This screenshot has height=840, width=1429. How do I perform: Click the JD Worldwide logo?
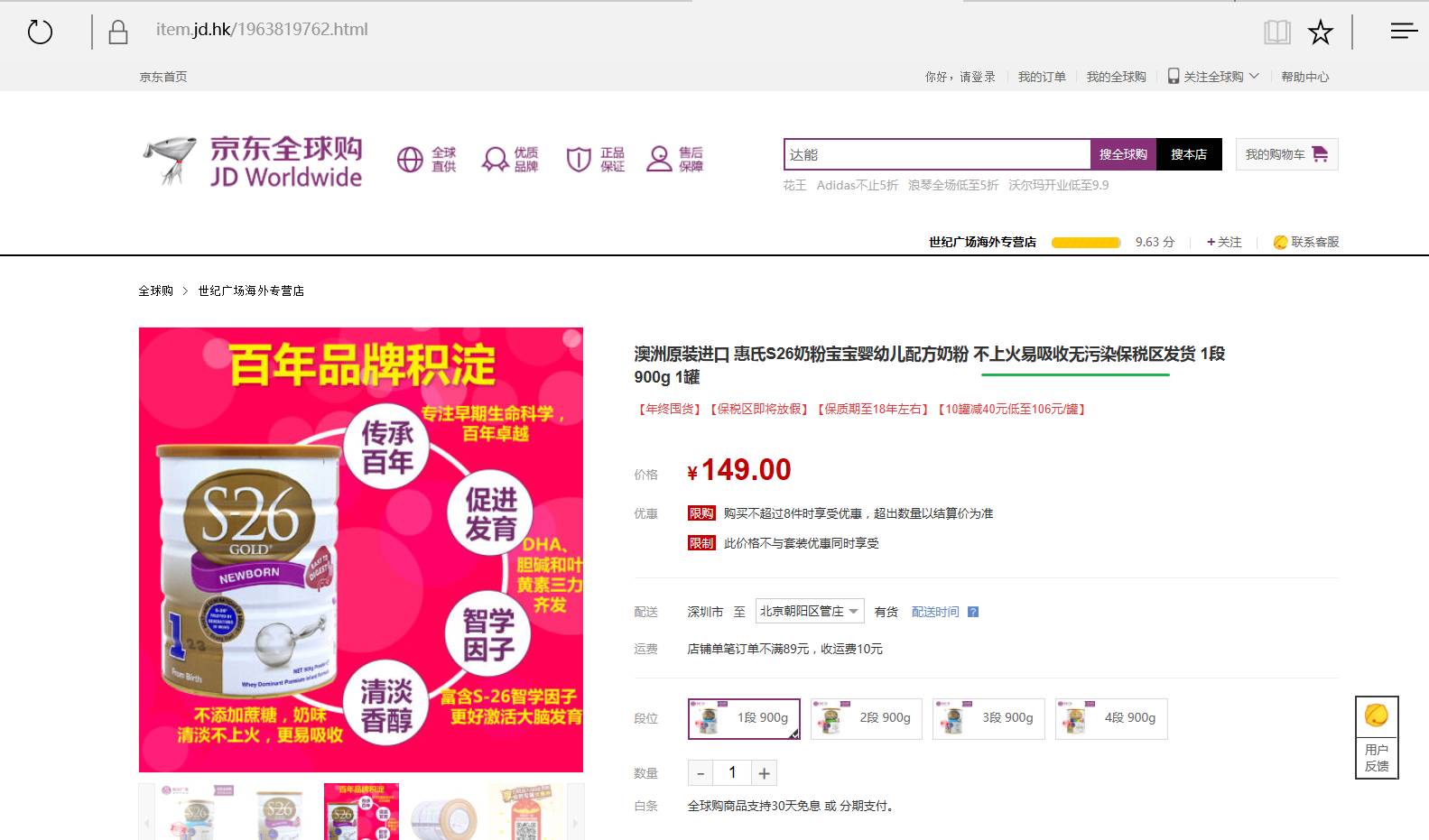point(253,162)
